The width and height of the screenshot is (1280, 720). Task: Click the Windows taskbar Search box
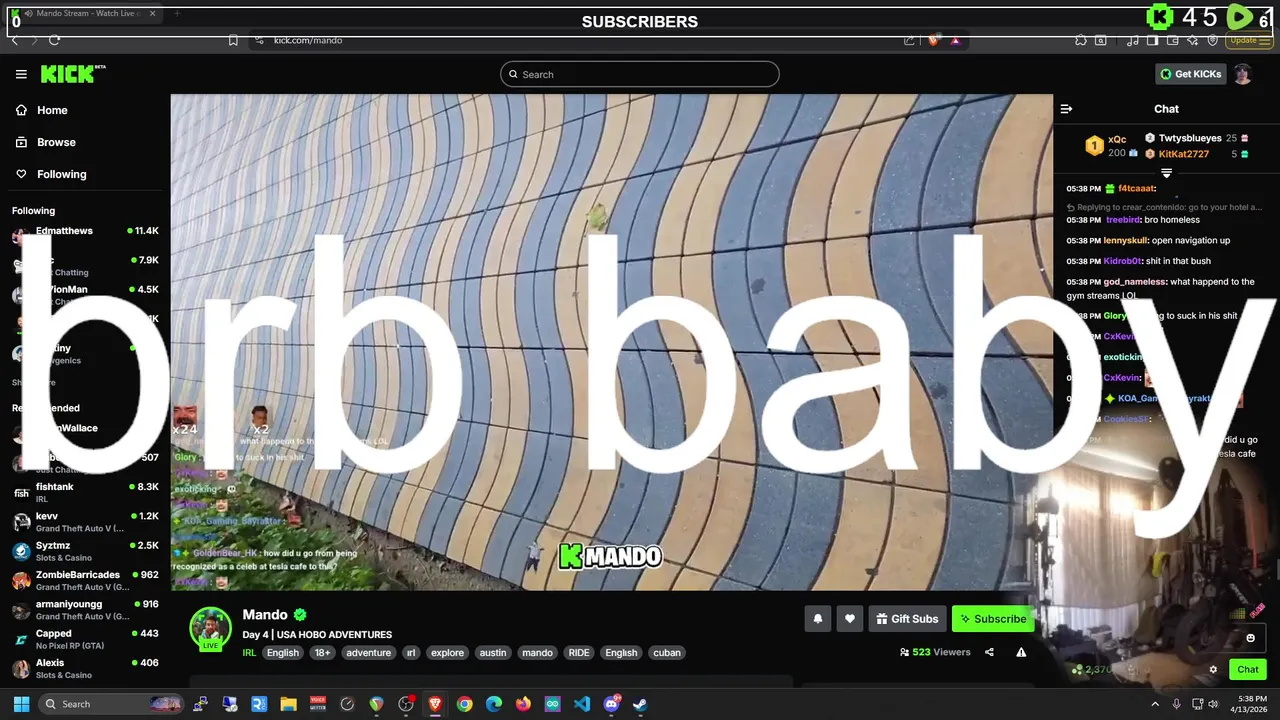point(112,704)
